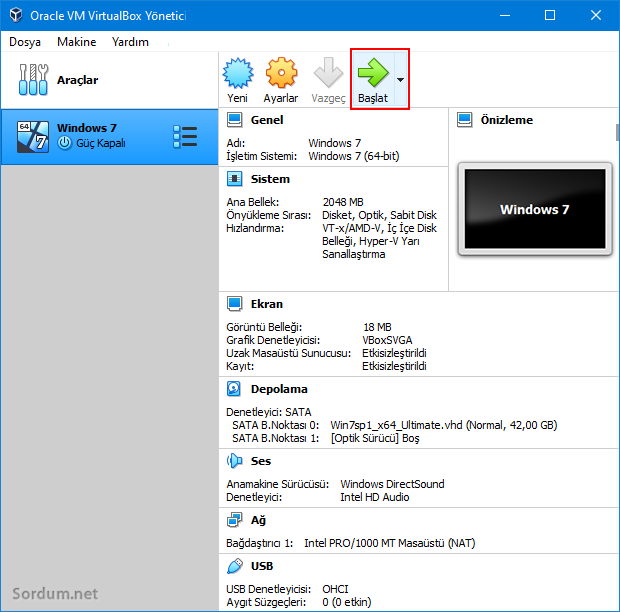
Task: Click the Ağ network icon
Action: (234, 520)
